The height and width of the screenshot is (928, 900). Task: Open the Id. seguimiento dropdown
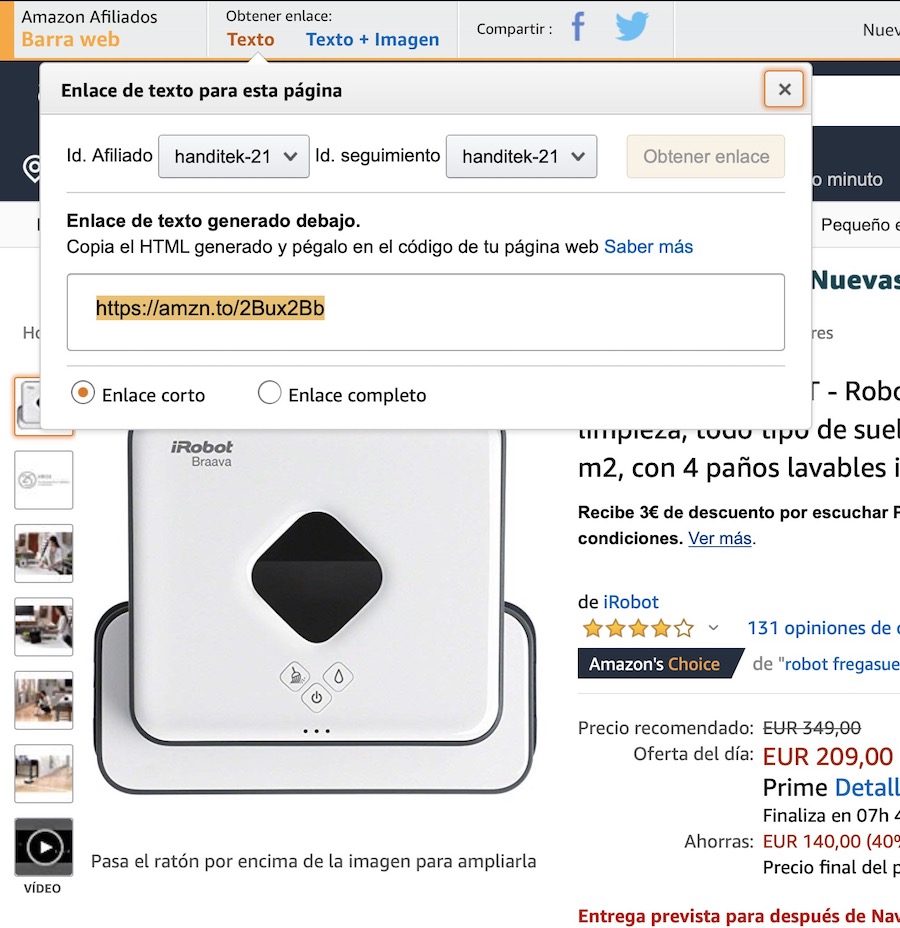(521, 156)
